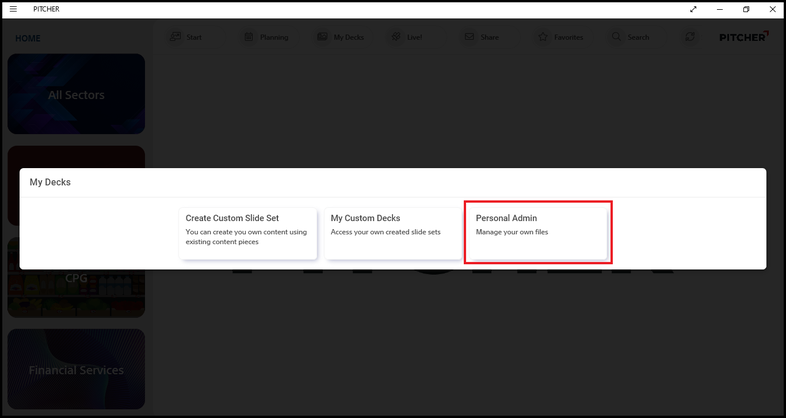The image size is (786, 418).
Task: Open the My Custom Decks card
Action: (393, 233)
